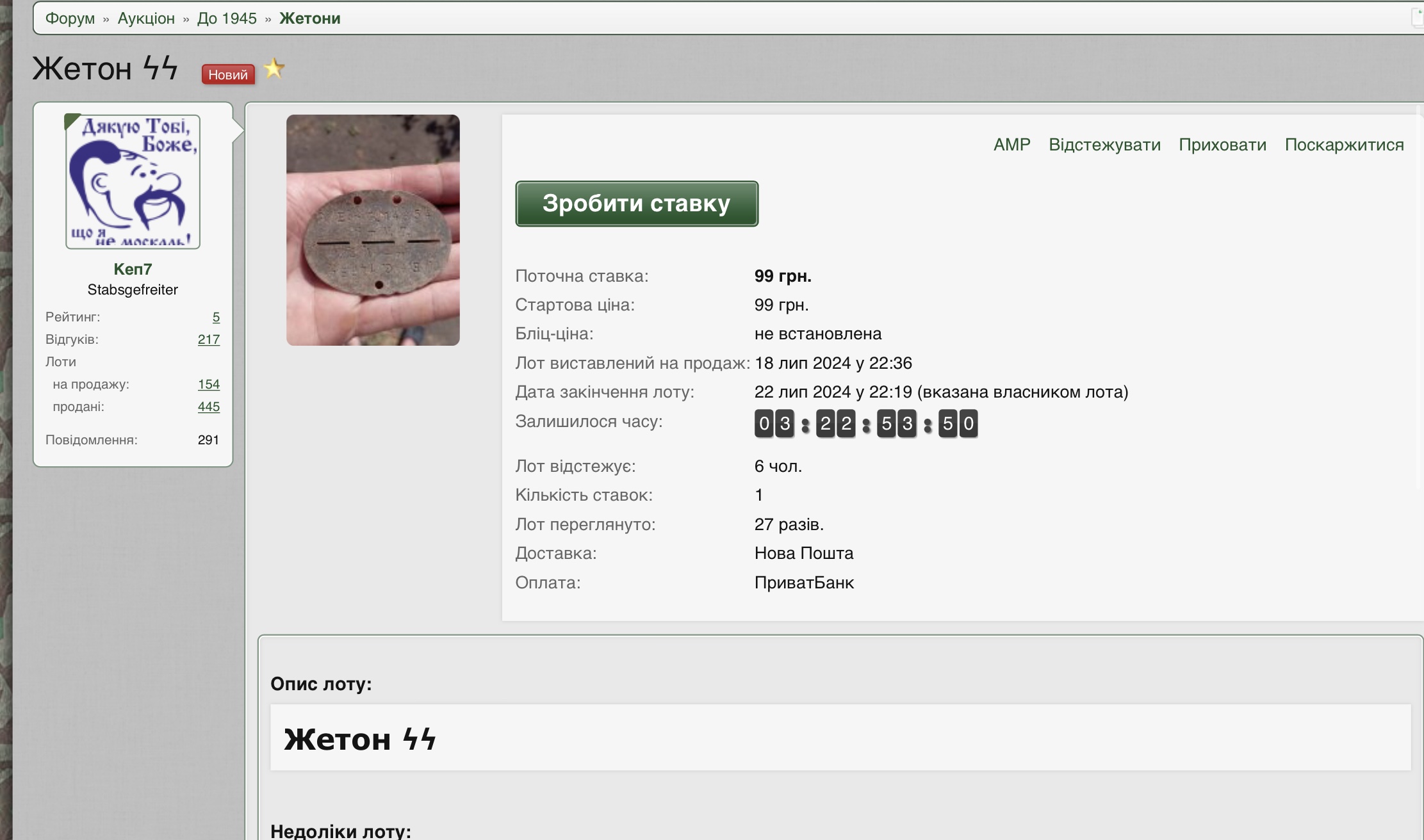Click the countdown timer display
This screenshot has width=1424, height=840.
point(865,424)
